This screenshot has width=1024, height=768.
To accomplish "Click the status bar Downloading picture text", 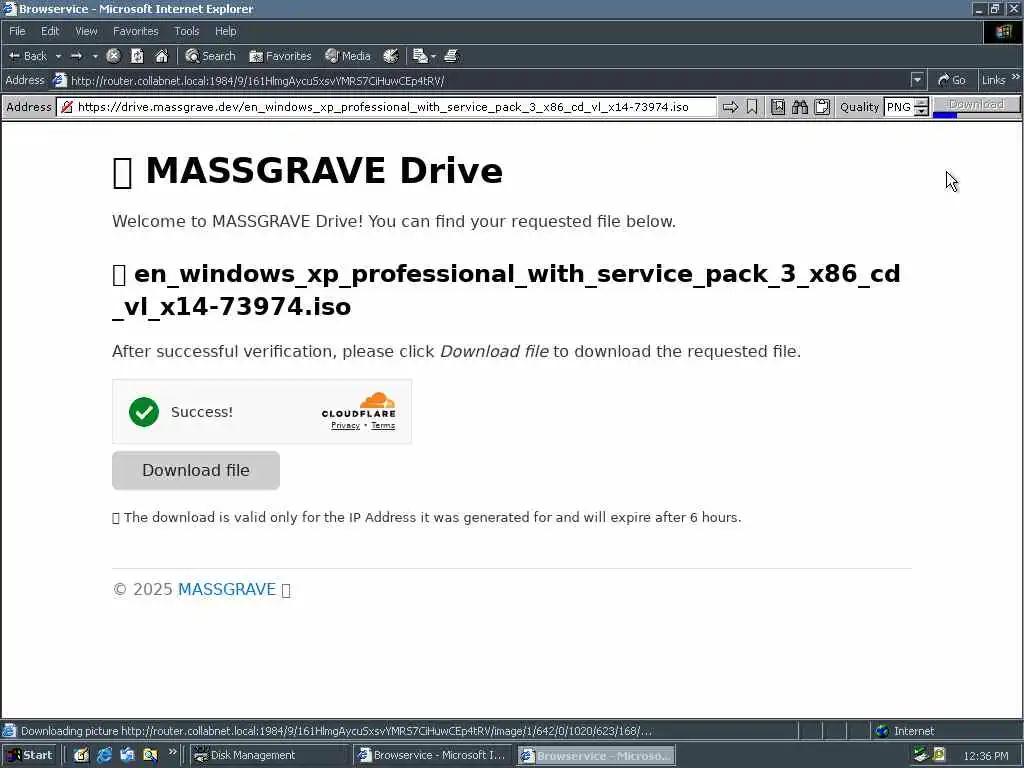I will [x=336, y=731].
